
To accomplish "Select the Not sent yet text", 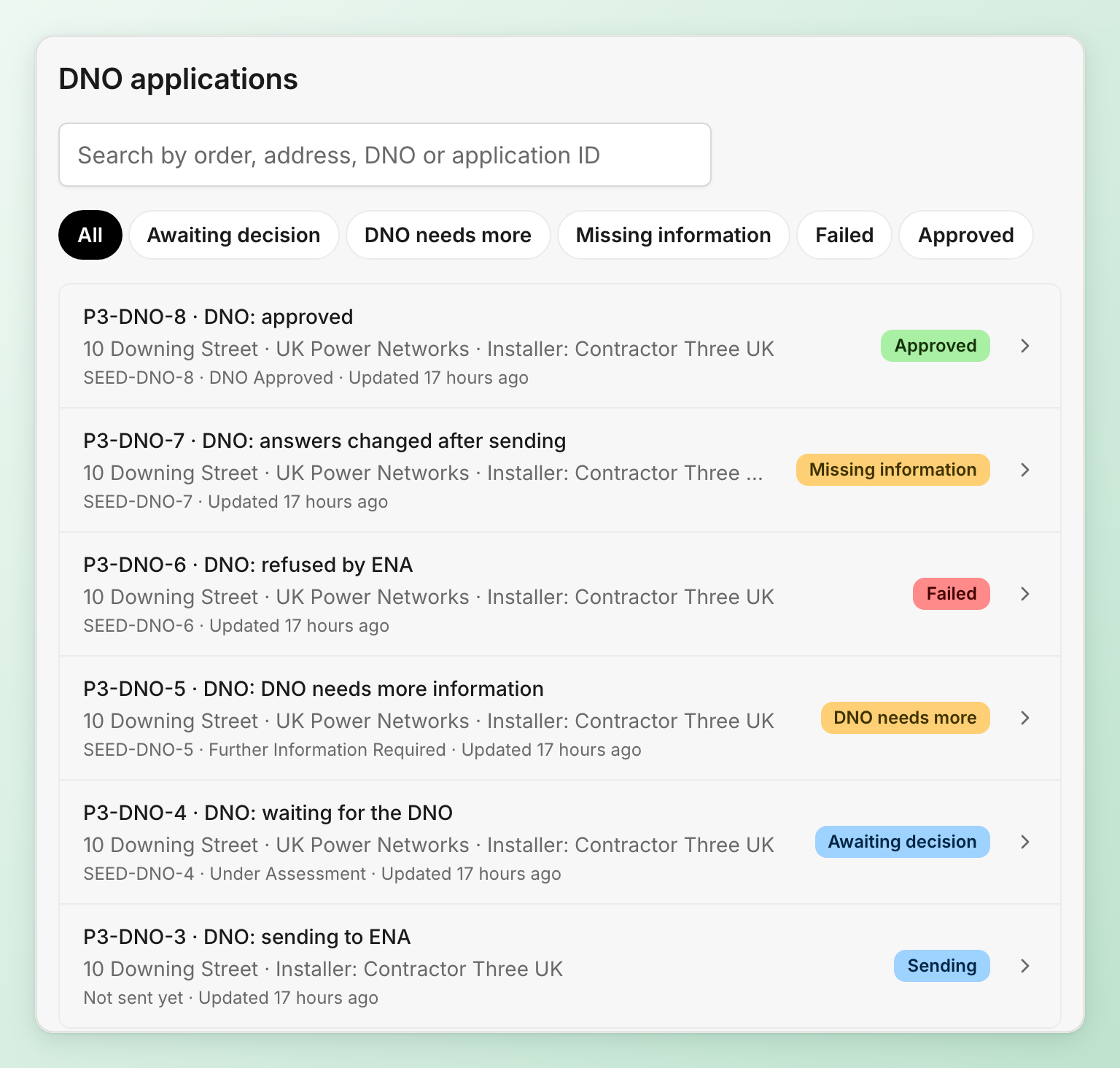I will coord(133,998).
